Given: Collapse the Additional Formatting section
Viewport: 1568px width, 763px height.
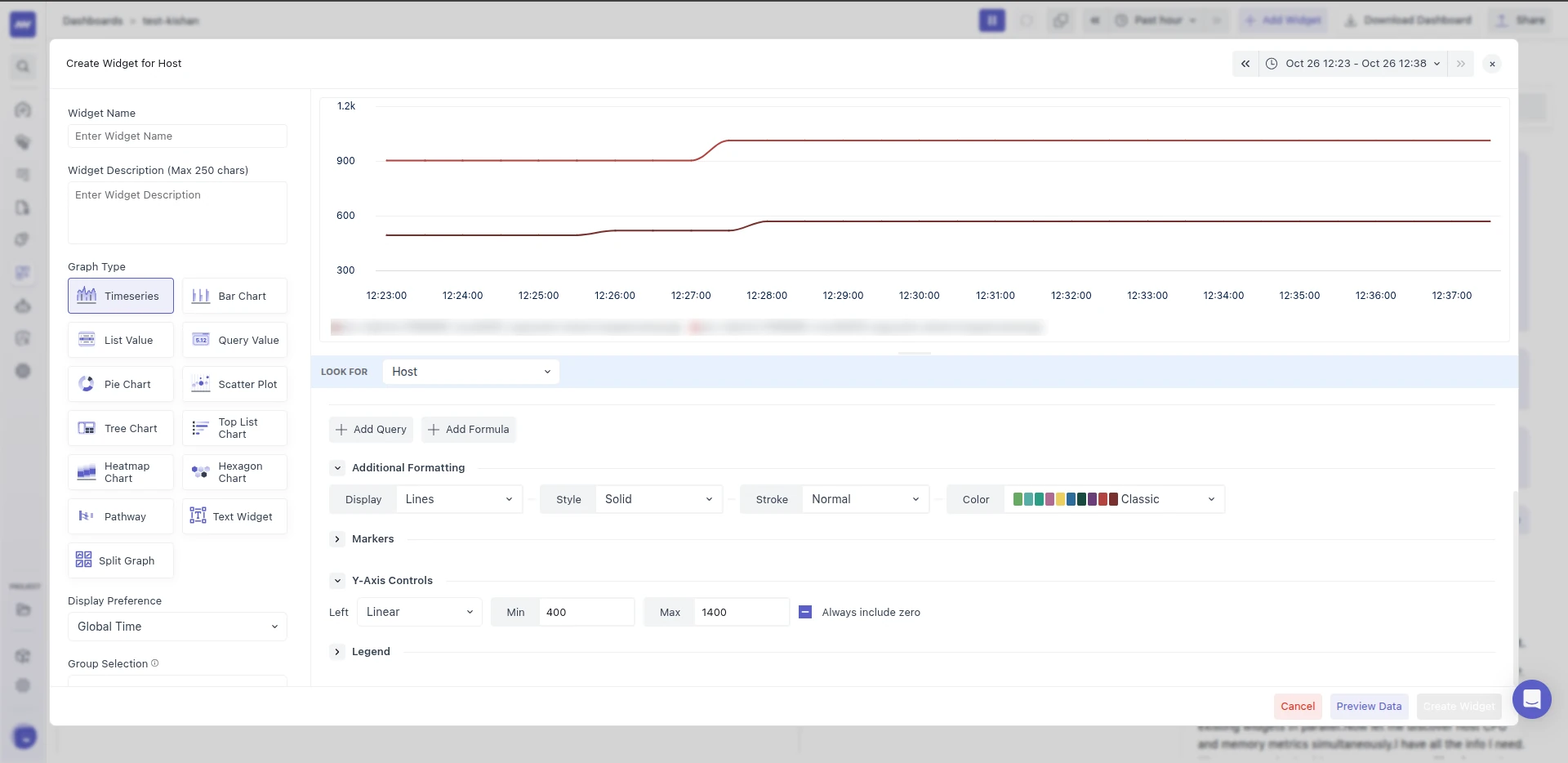Looking at the screenshot, I should (x=337, y=468).
